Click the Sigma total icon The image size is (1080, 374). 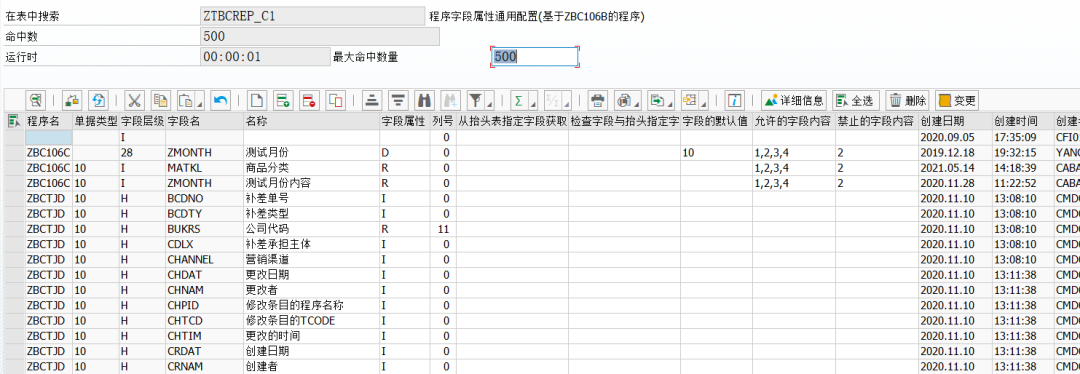coord(518,101)
